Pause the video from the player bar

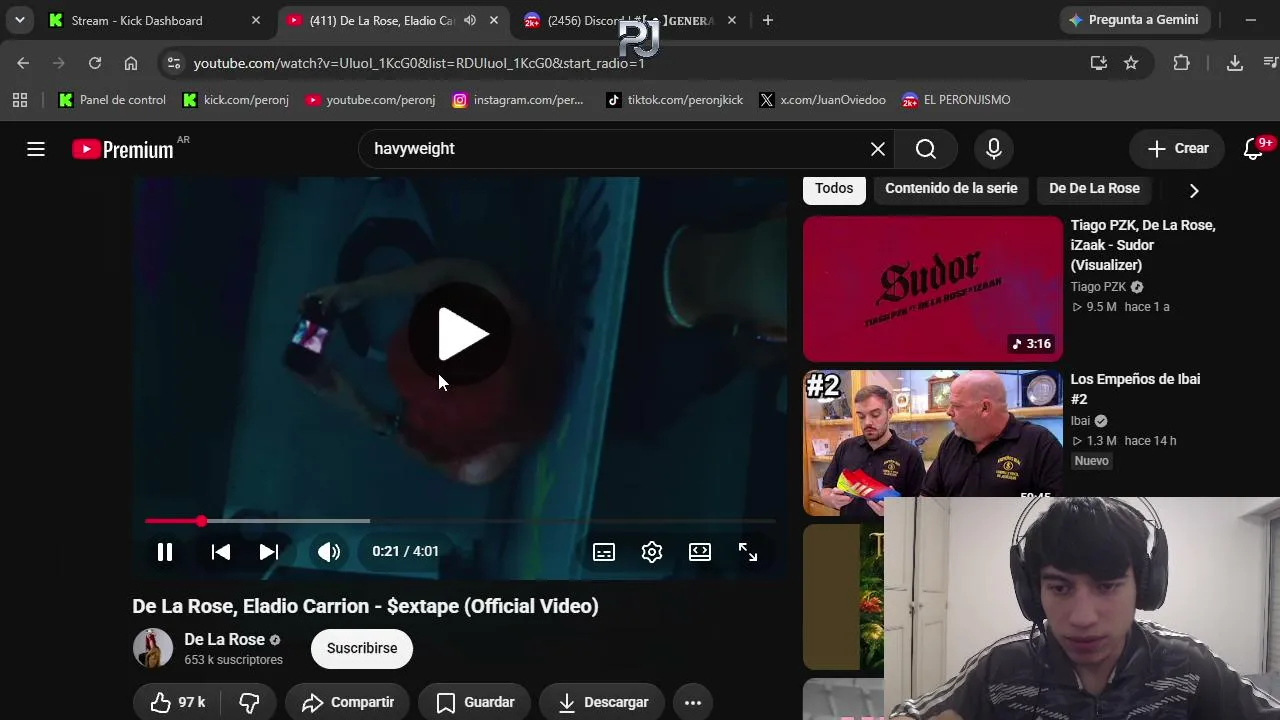[165, 552]
